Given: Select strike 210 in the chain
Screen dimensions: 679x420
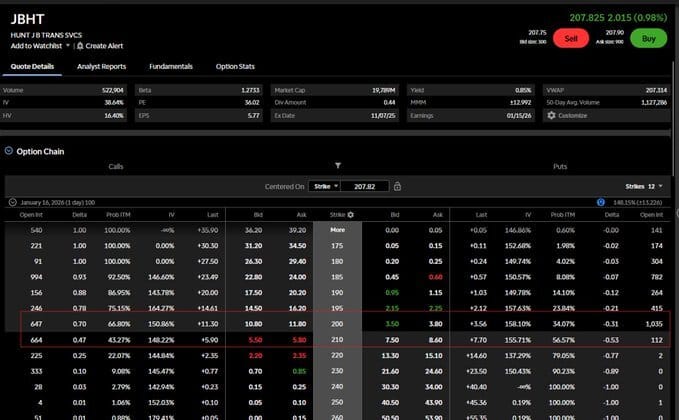Looking at the screenshot, I should click(x=337, y=339).
